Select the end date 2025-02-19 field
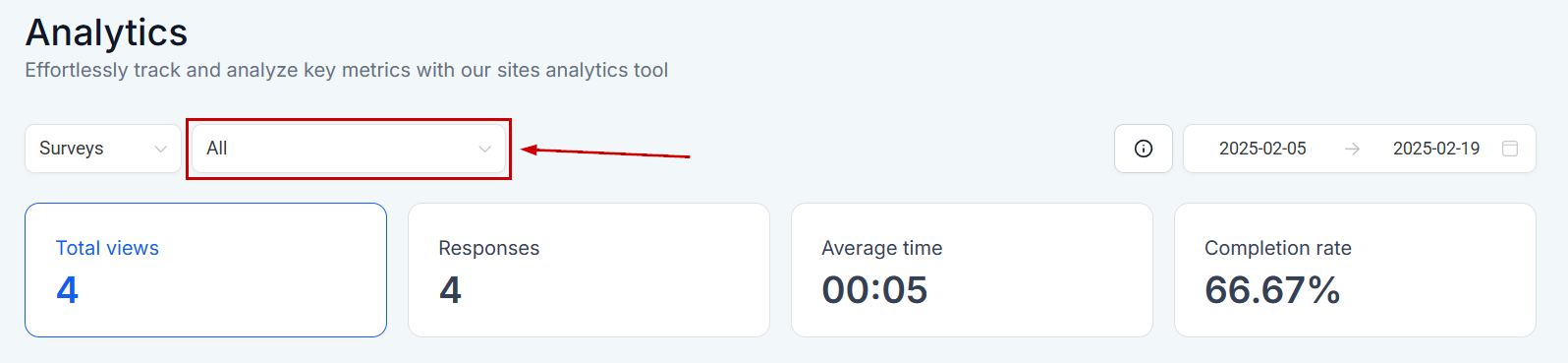 click(1436, 149)
